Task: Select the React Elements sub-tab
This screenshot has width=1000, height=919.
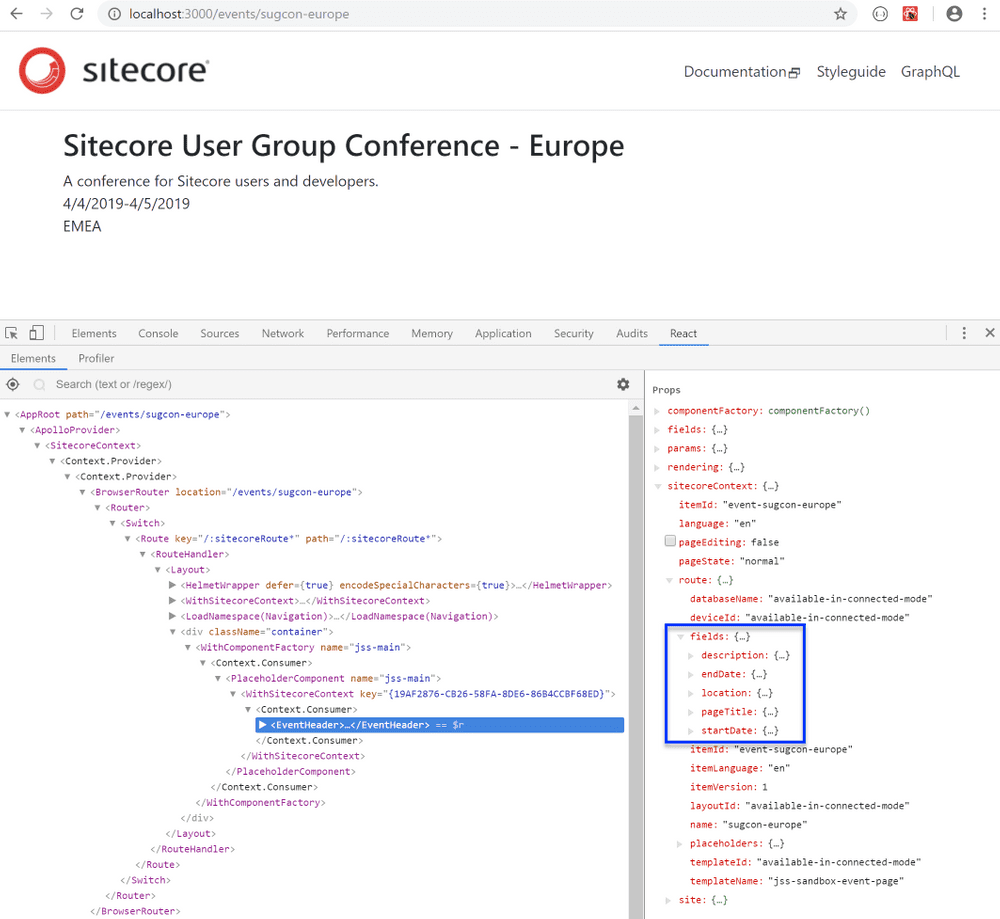Action: [33, 358]
